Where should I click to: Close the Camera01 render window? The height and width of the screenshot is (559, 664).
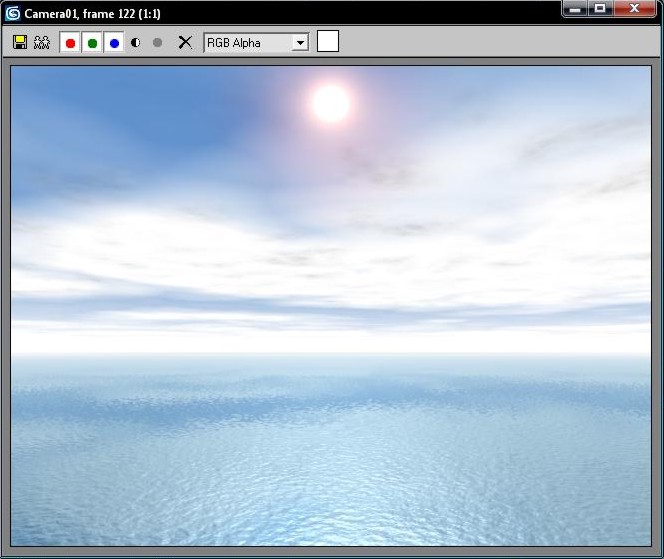pyautogui.click(x=634, y=8)
